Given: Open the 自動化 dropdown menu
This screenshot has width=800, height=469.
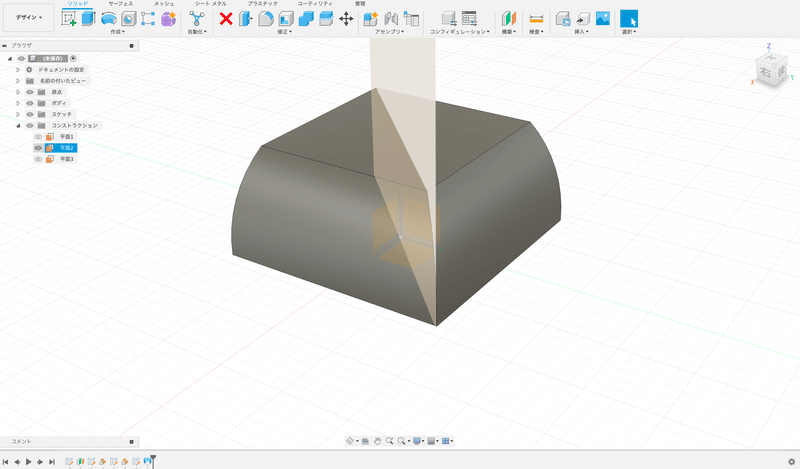Looking at the screenshot, I should click(x=197, y=32).
